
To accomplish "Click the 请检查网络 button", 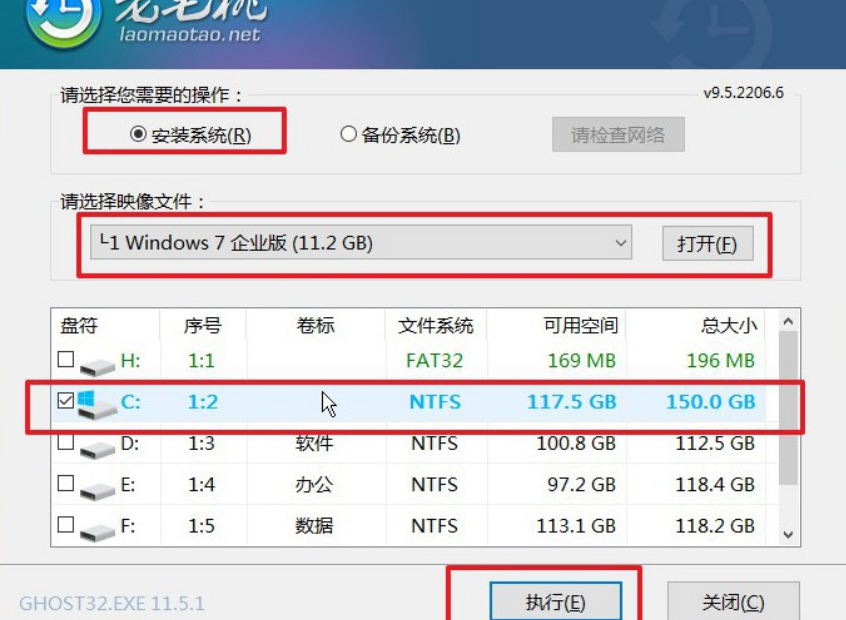I will coord(618,134).
